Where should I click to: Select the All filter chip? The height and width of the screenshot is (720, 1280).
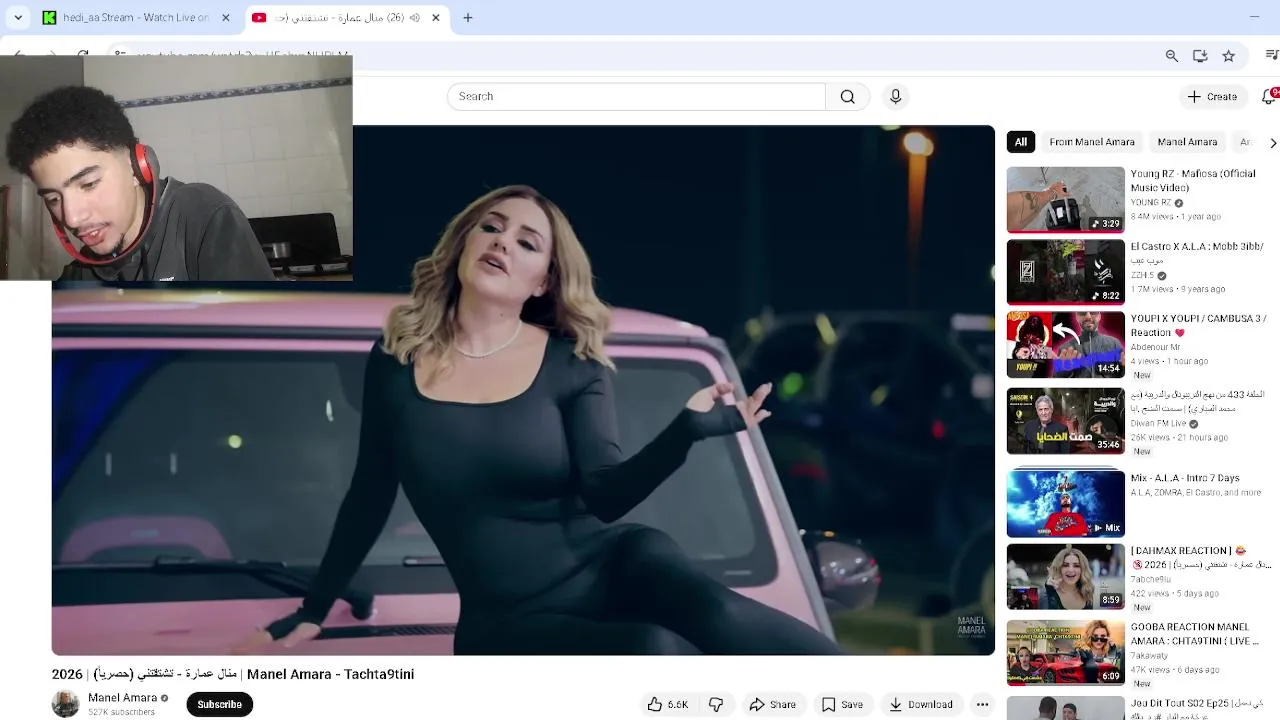pyautogui.click(x=1020, y=142)
